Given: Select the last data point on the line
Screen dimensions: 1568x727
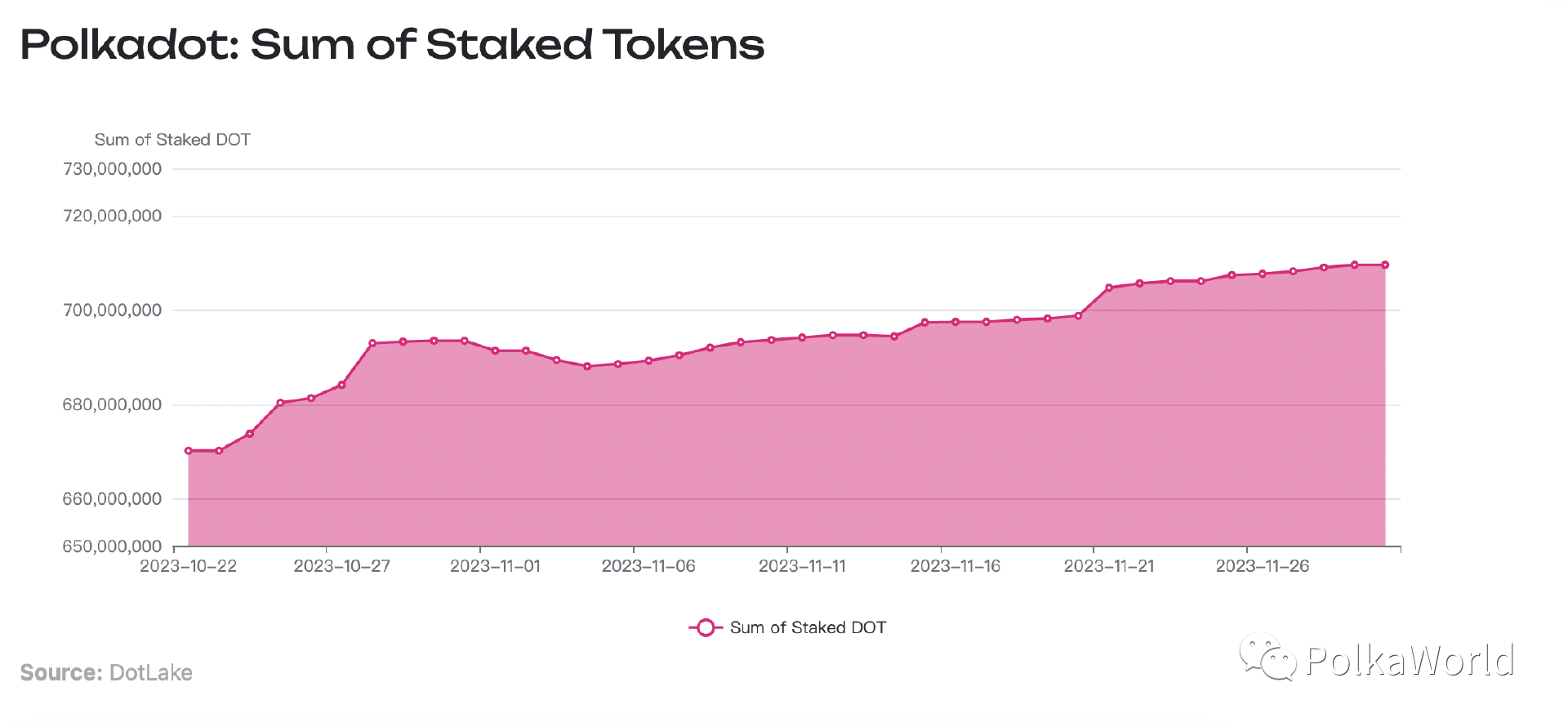Looking at the screenshot, I should [x=1385, y=265].
